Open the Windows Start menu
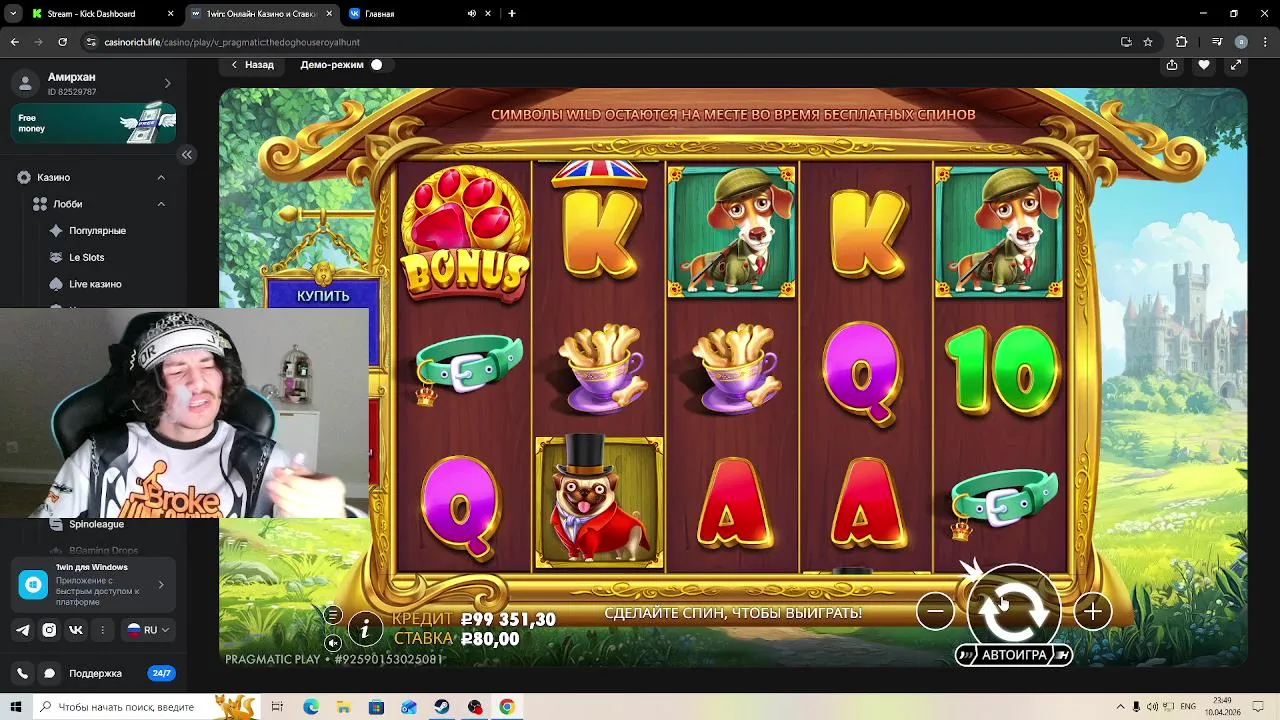This screenshot has height=720, width=1280. pos(16,707)
